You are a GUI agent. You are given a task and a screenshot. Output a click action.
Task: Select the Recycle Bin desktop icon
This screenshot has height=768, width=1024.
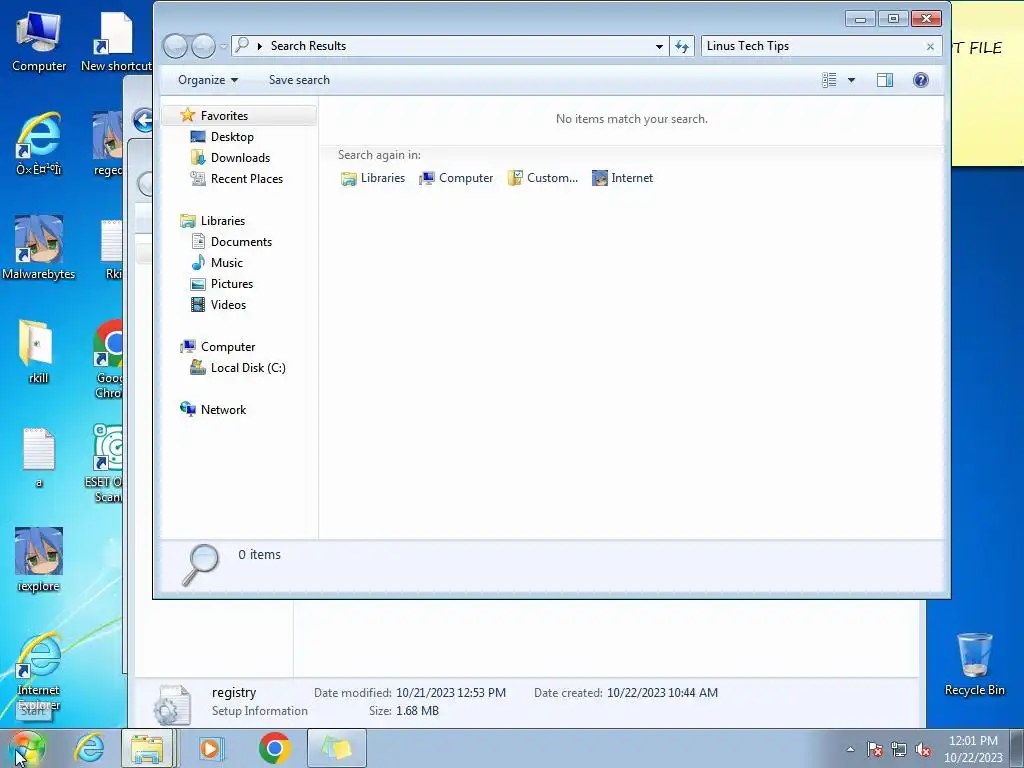tap(974, 664)
